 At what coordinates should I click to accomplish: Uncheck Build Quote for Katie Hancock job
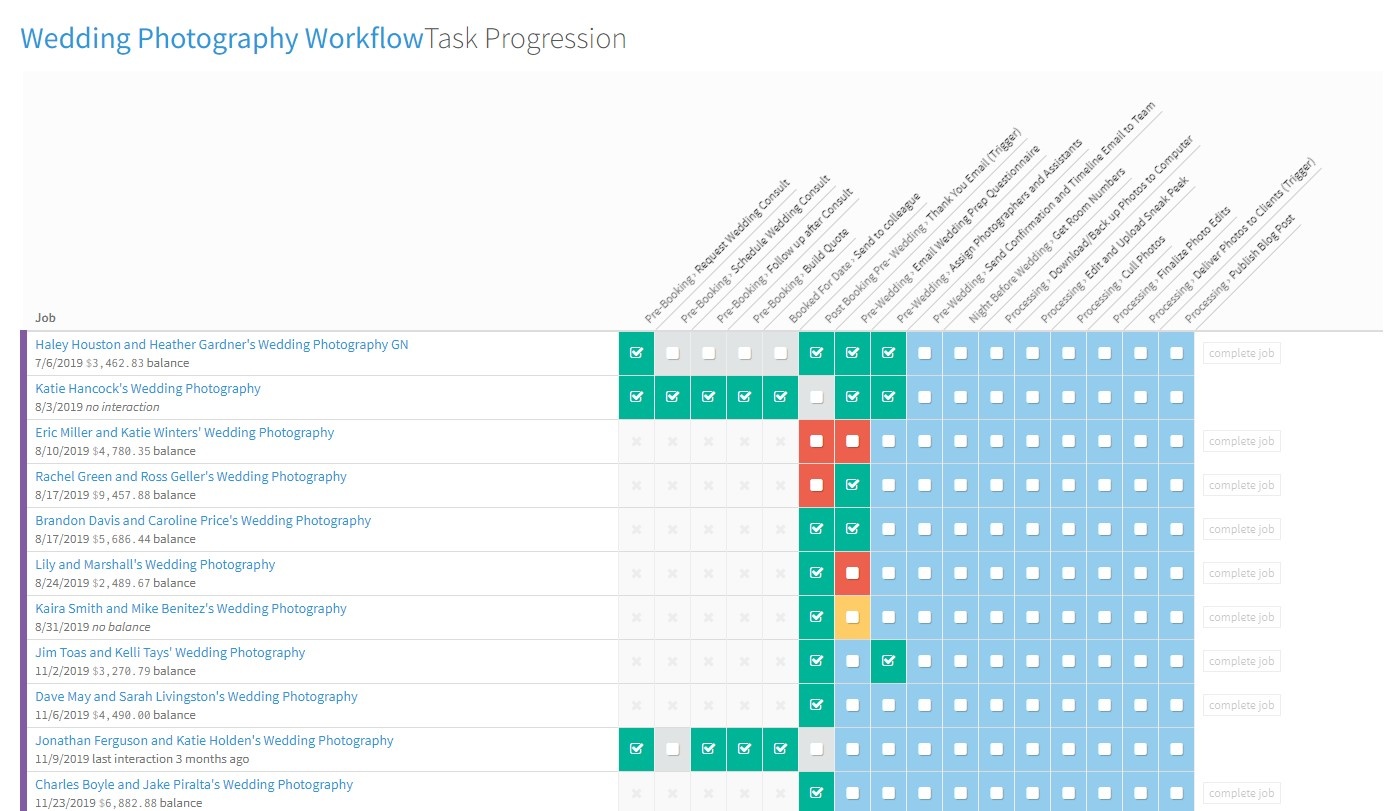[x=744, y=397]
